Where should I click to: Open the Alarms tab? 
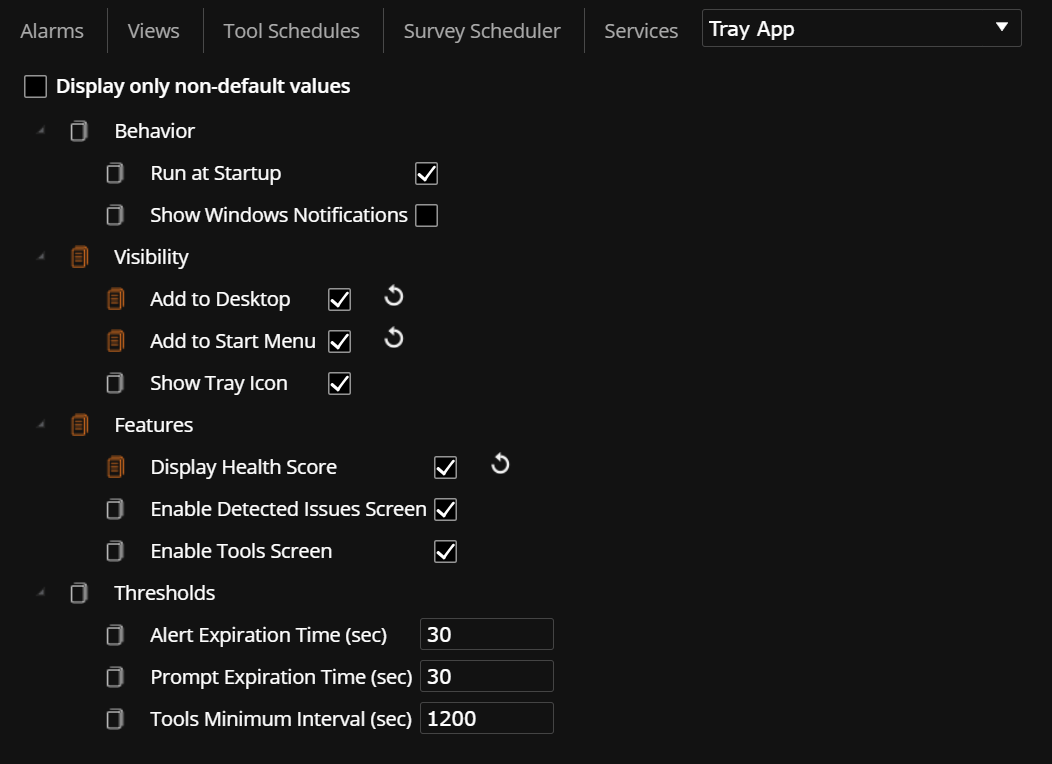(52, 30)
